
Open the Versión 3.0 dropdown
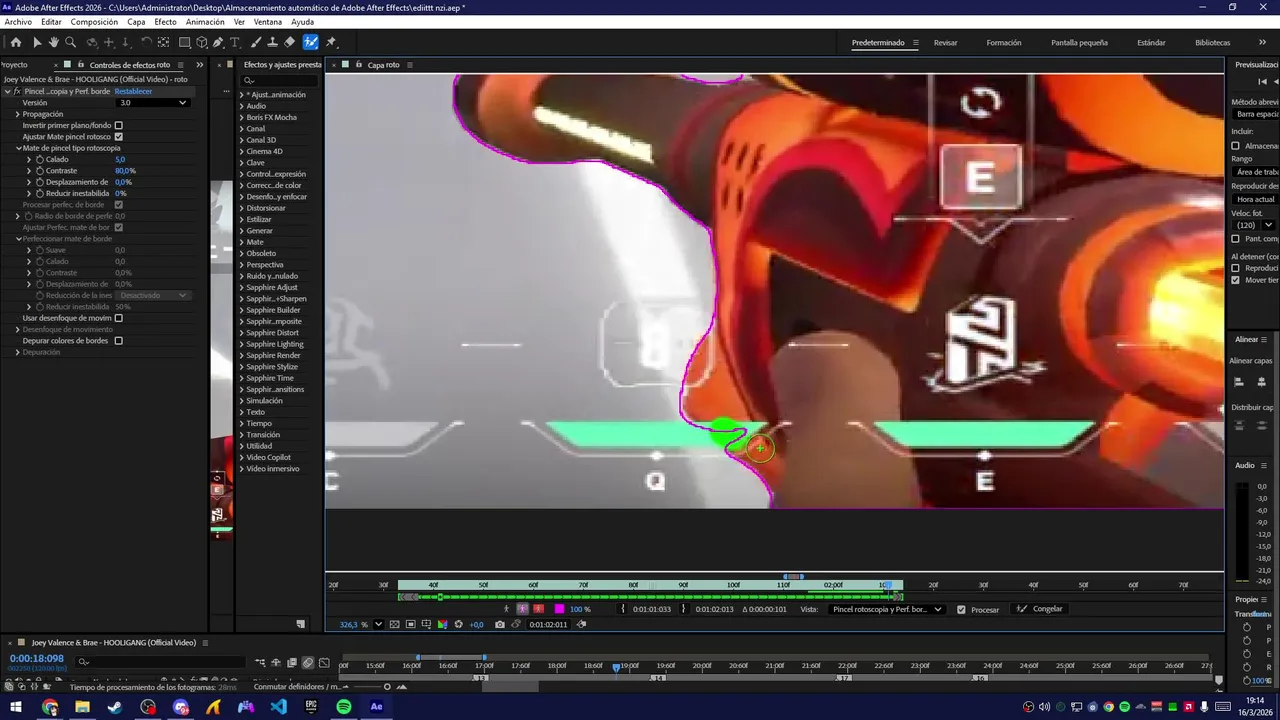[x=152, y=102]
